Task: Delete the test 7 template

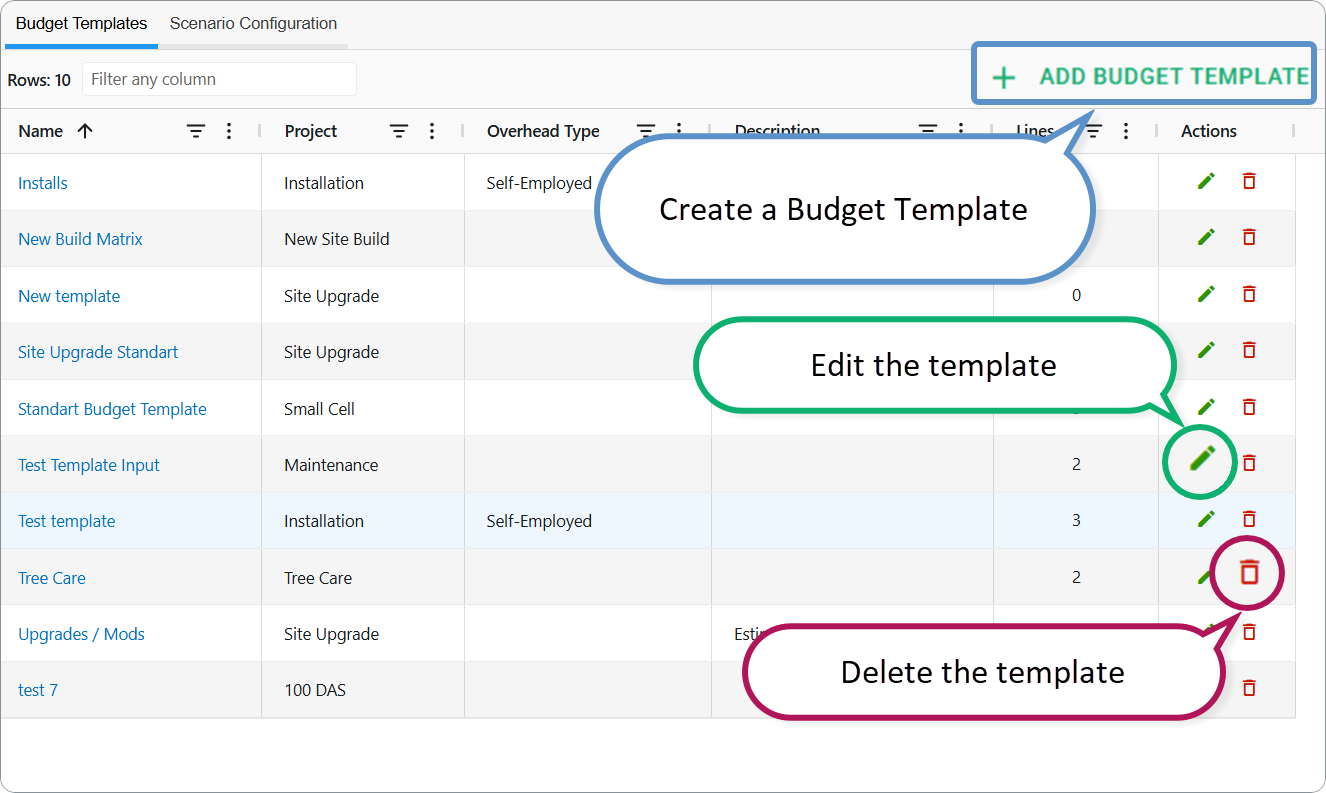Action: pos(1249,688)
